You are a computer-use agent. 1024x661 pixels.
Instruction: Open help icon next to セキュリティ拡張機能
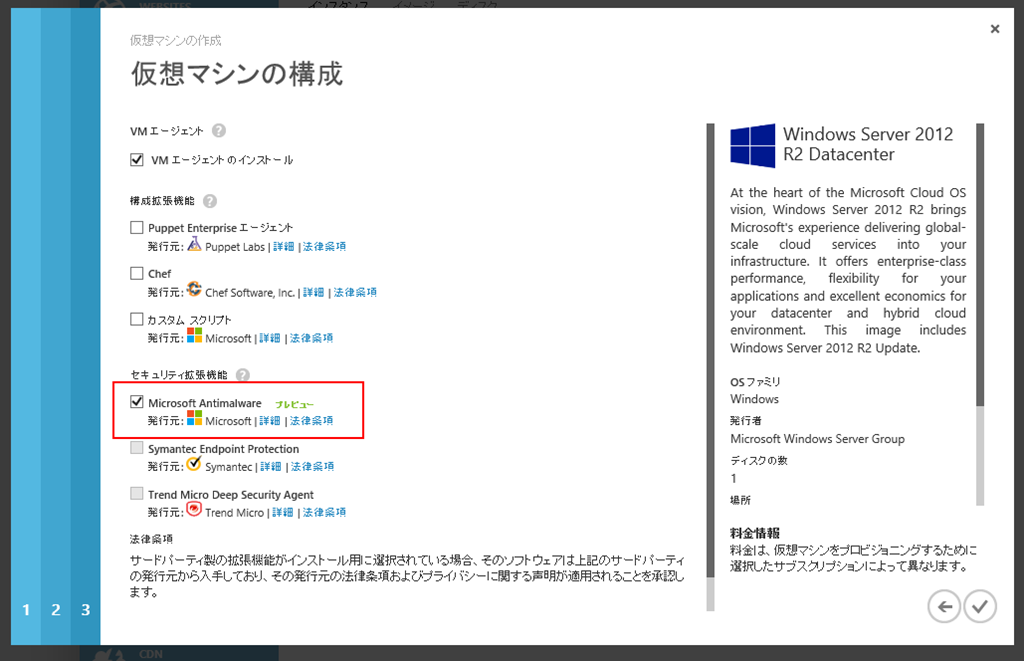[242, 375]
